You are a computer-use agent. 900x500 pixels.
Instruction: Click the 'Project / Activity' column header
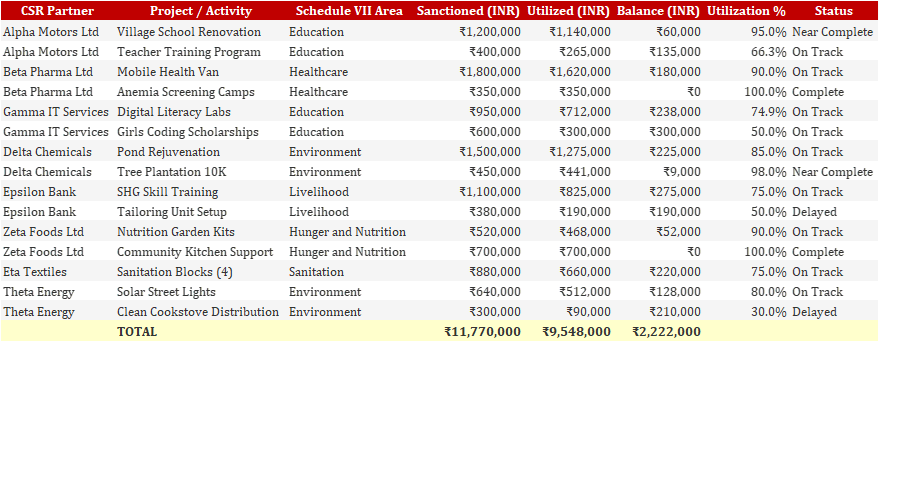pyautogui.click(x=201, y=11)
